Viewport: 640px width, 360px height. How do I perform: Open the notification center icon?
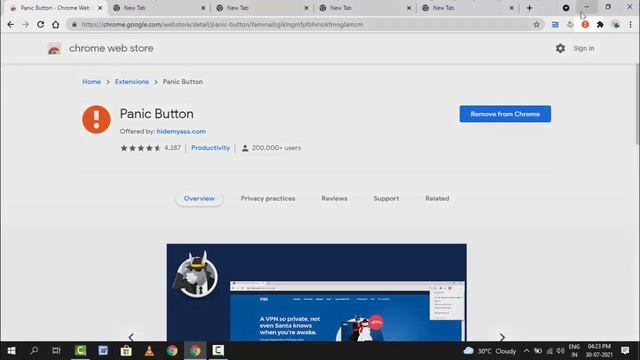[625, 351]
